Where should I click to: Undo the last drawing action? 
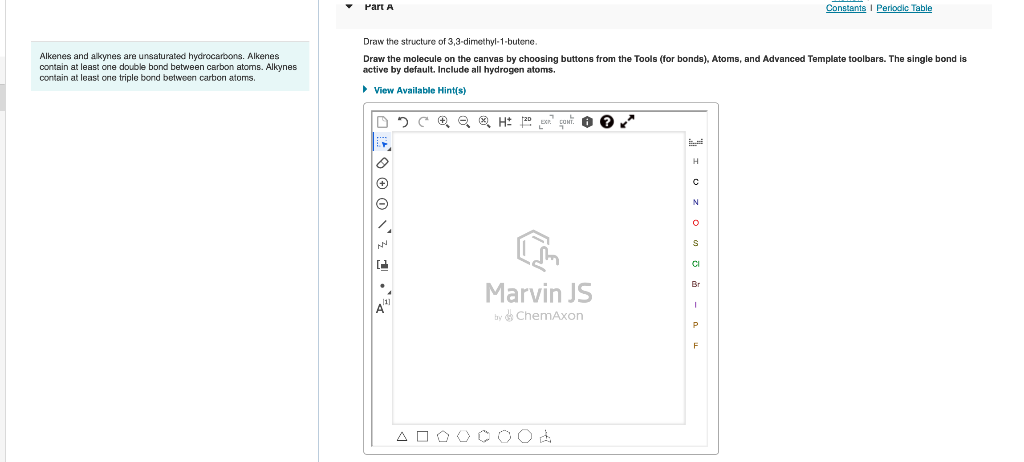click(403, 122)
